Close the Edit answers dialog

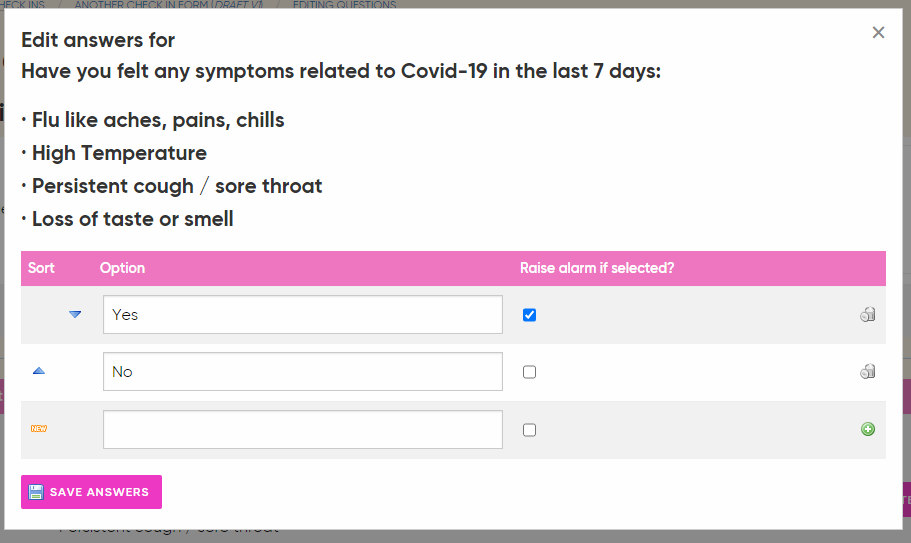click(x=878, y=33)
